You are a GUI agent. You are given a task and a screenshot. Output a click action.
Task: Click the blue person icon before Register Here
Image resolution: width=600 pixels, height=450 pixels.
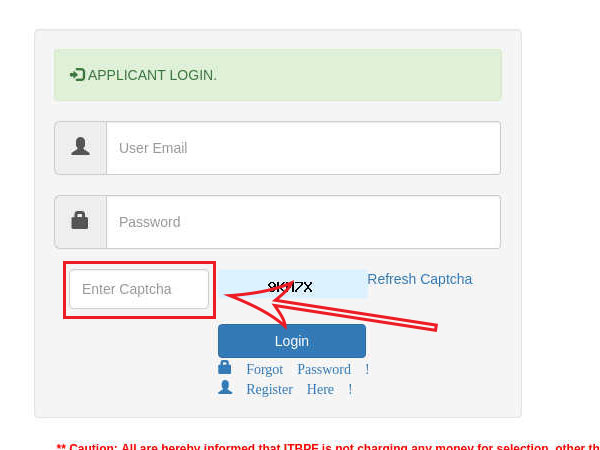tap(225, 387)
